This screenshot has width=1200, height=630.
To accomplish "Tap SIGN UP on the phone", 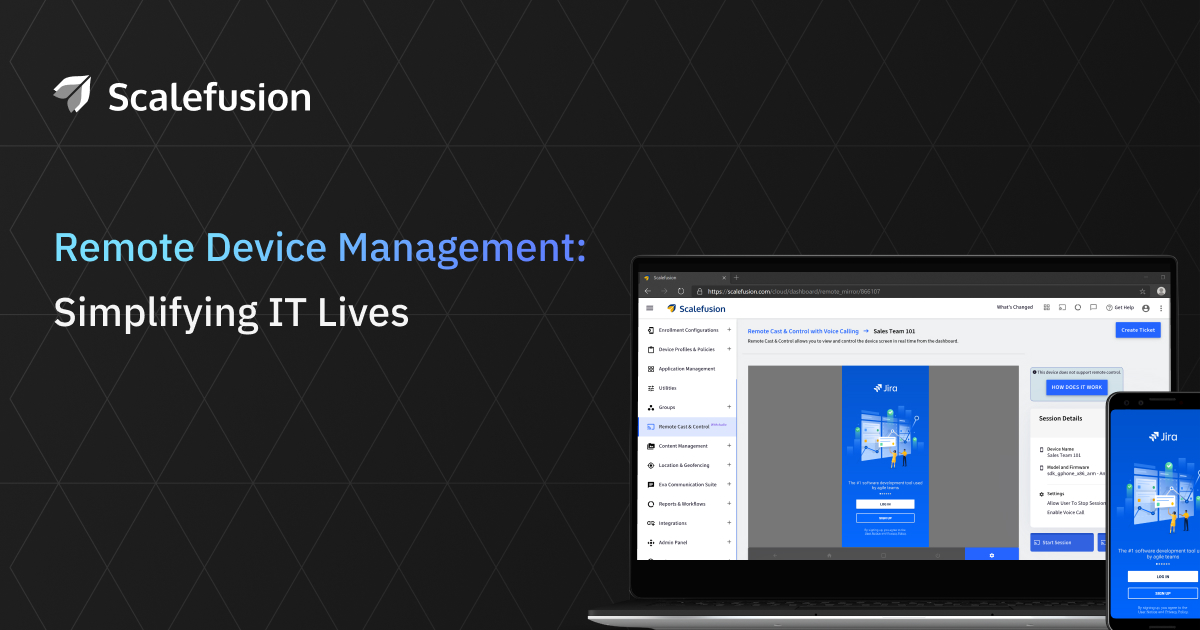I will [1162, 593].
